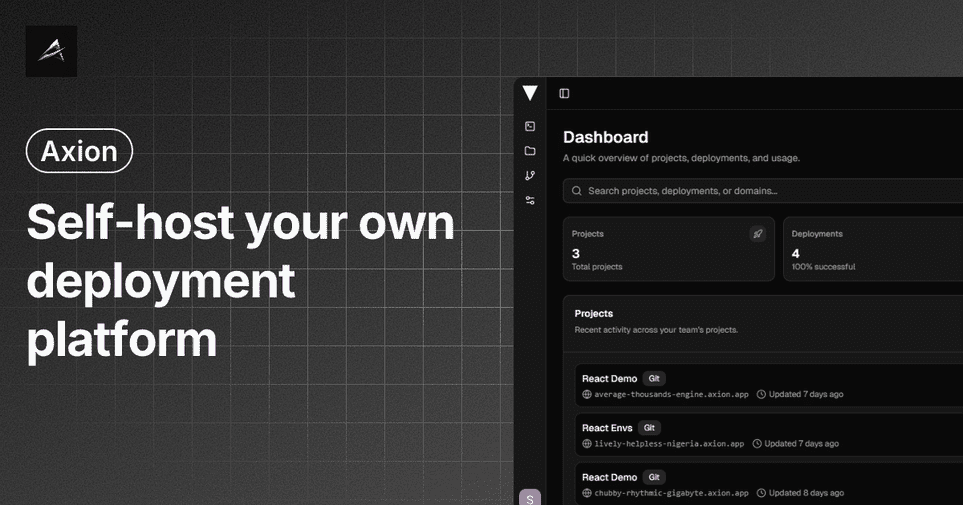This screenshot has height=505, width=963.
Task: Click the Total projects label
Action: point(597,267)
